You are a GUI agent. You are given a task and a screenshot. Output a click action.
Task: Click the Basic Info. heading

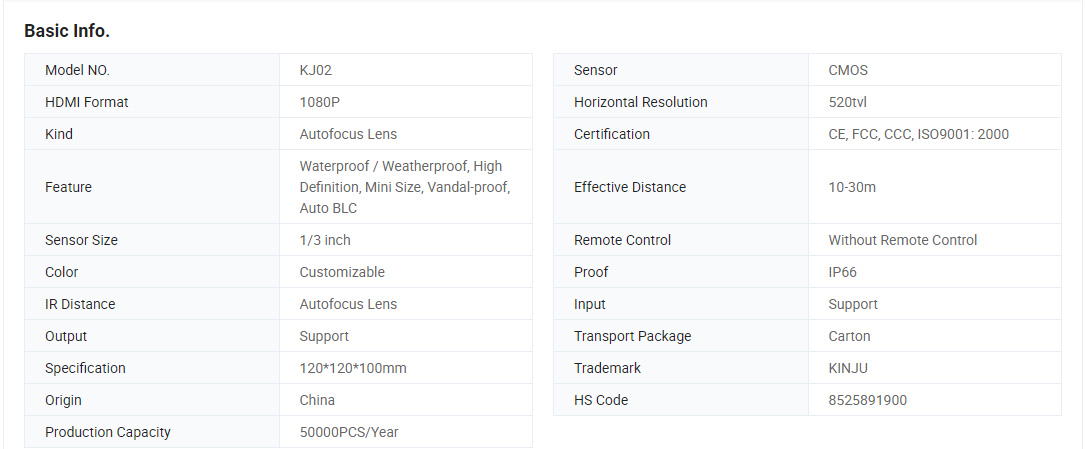point(67,31)
